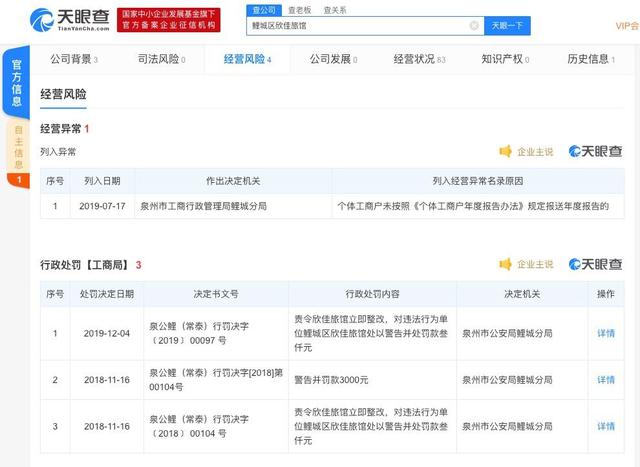Open the 经营风险 tab

click(x=248, y=59)
